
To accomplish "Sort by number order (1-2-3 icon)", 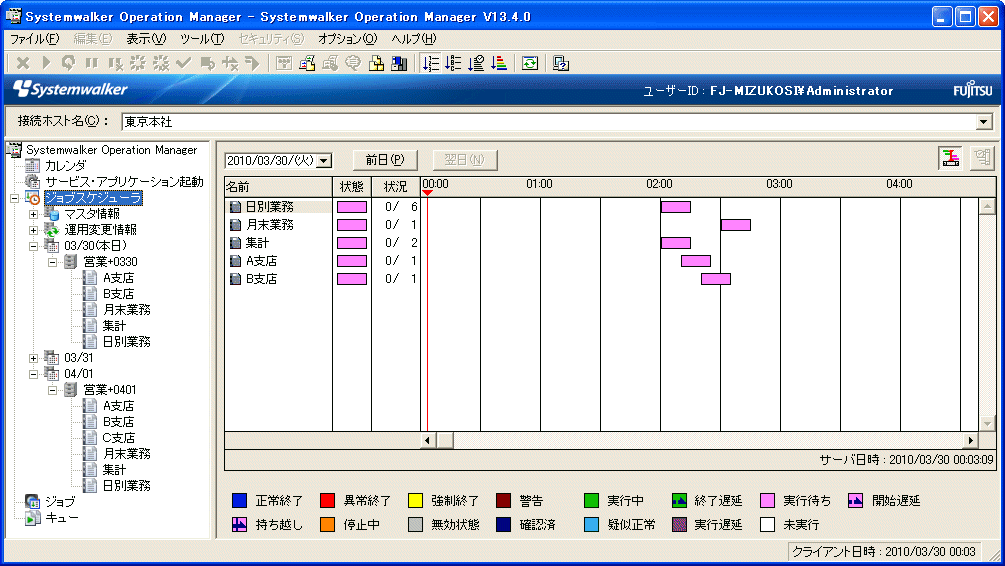I will pos(431,63).
